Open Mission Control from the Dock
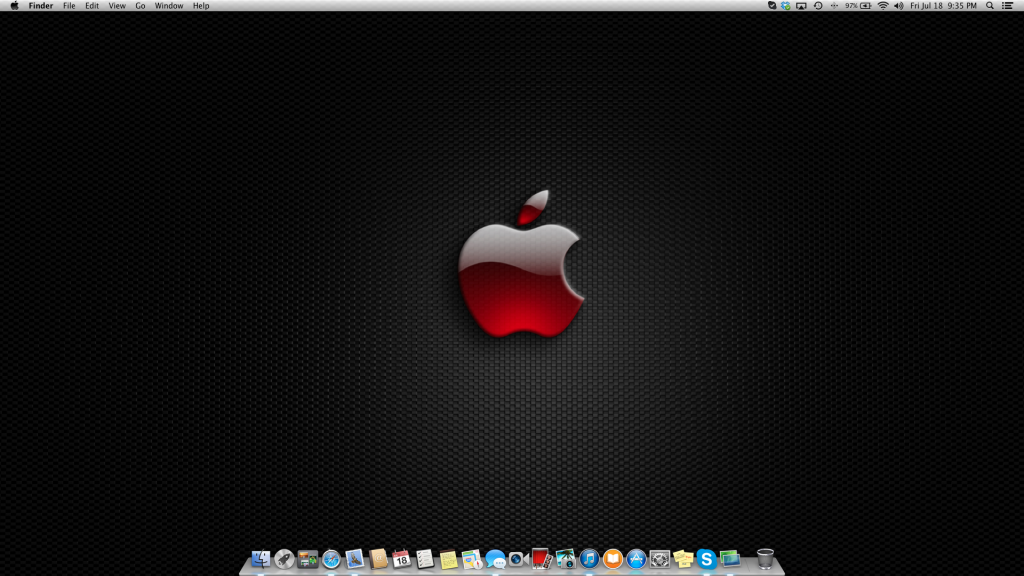1024x576 pixels. point(308,559)
